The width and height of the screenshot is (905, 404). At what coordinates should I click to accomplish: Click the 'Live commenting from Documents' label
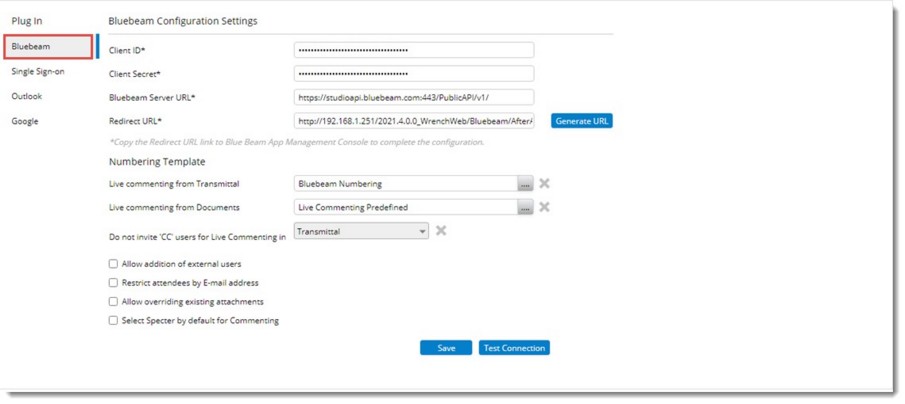(x=174, y=207)
